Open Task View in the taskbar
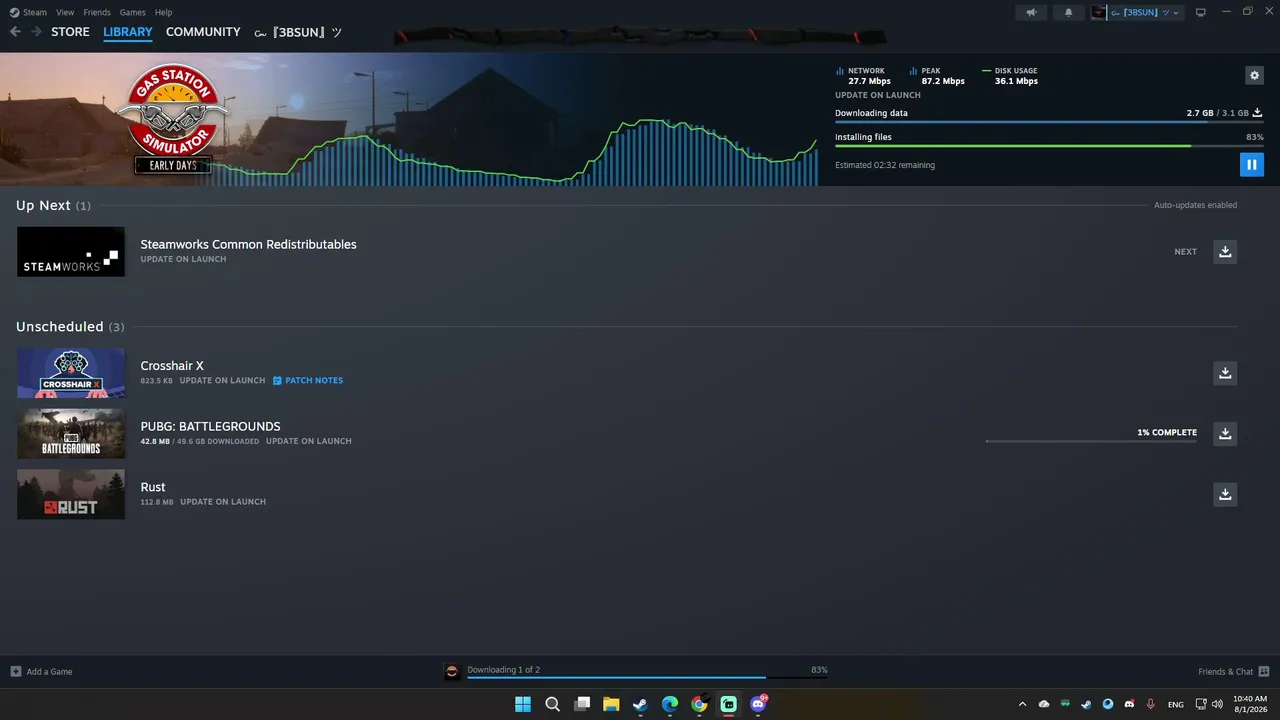This screenshot has width=1280, height=720. (x=582, y=704)
